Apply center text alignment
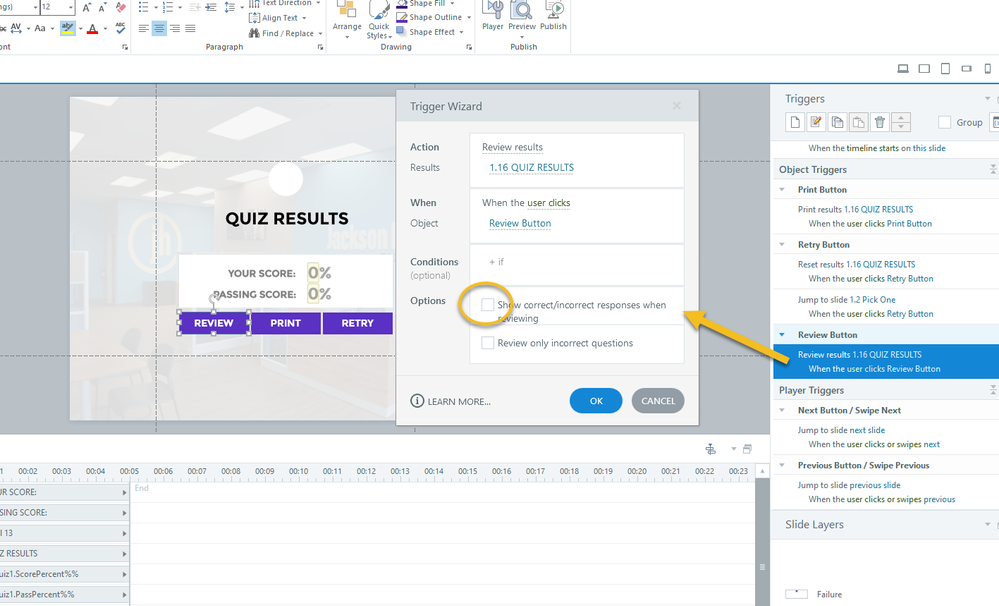 click(159, 28)
